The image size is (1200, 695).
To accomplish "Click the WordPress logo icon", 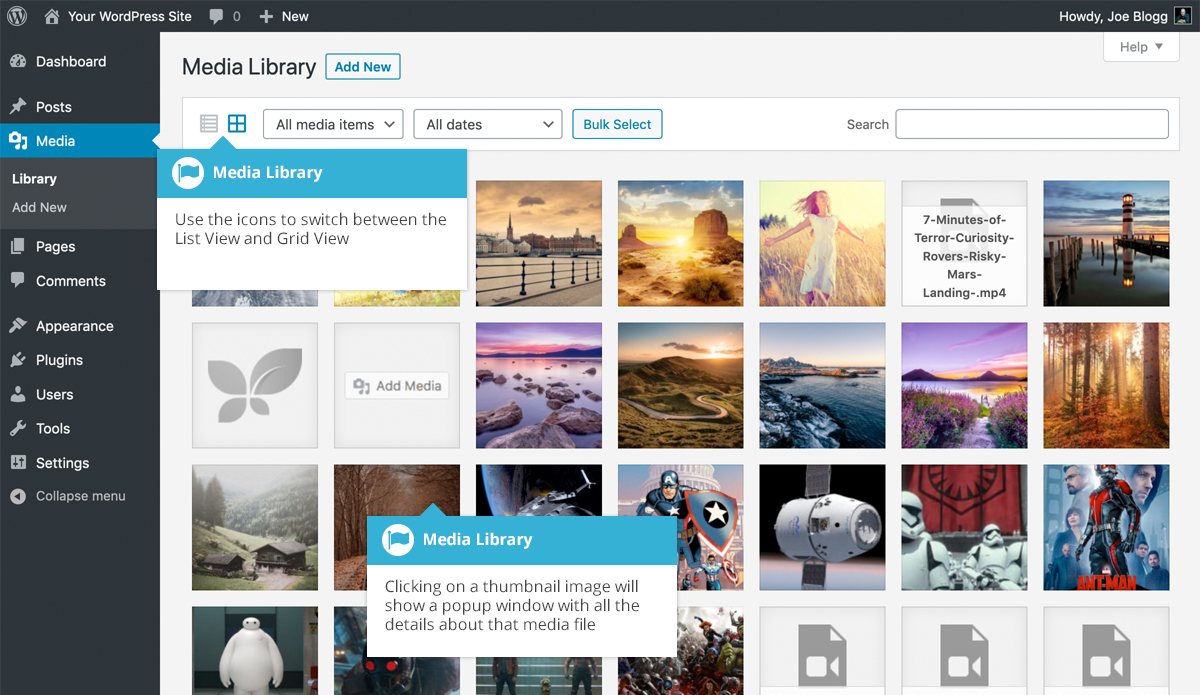I will coord(19,16).
